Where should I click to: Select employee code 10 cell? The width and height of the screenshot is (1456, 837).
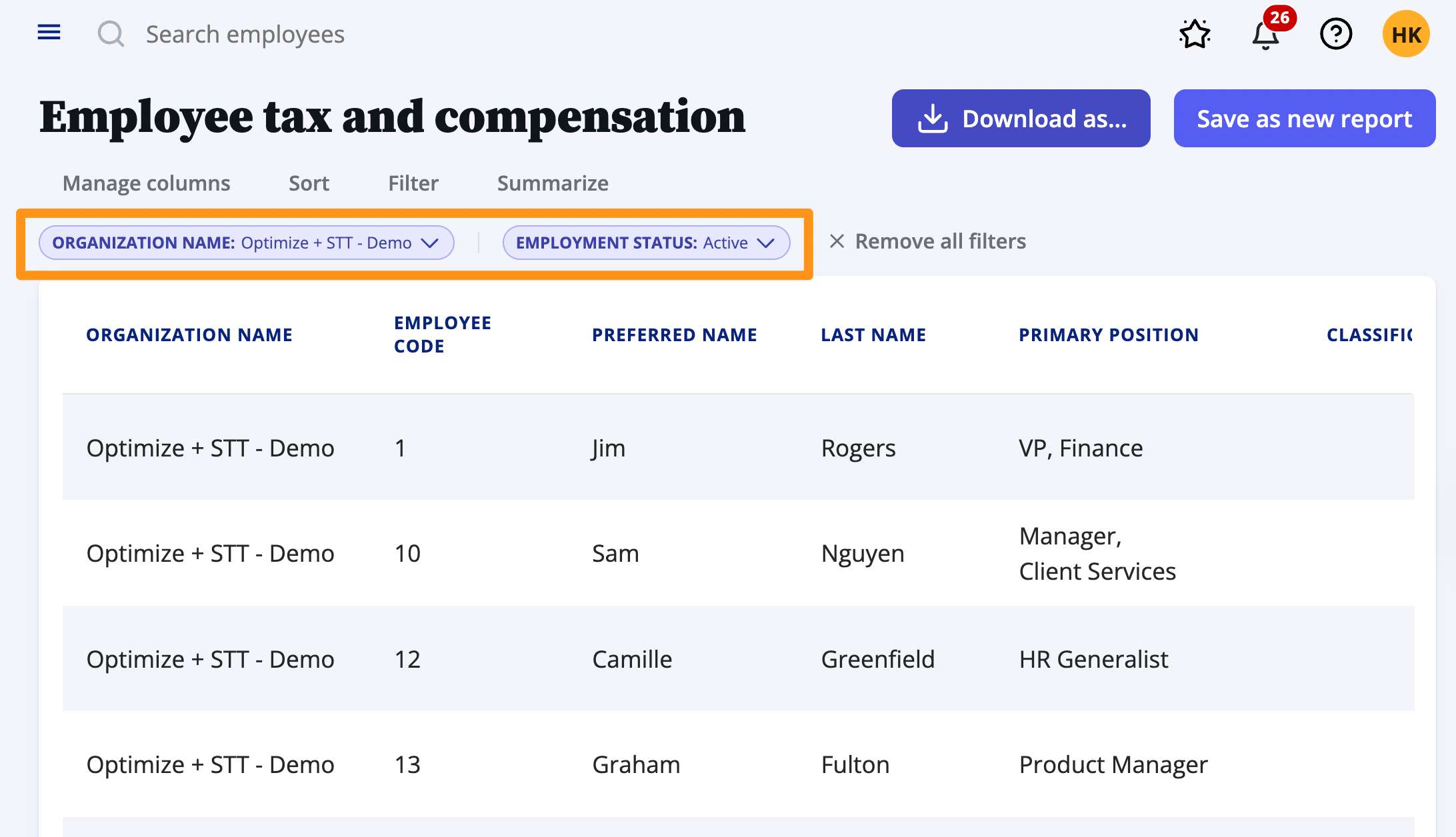point(407,553)
